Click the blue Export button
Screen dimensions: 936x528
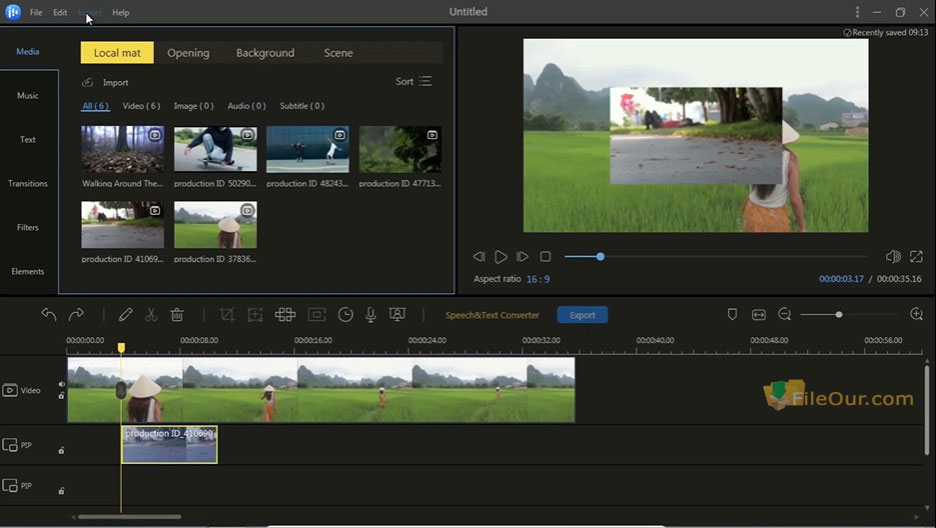pyautogui.click(x=582, y=315)
